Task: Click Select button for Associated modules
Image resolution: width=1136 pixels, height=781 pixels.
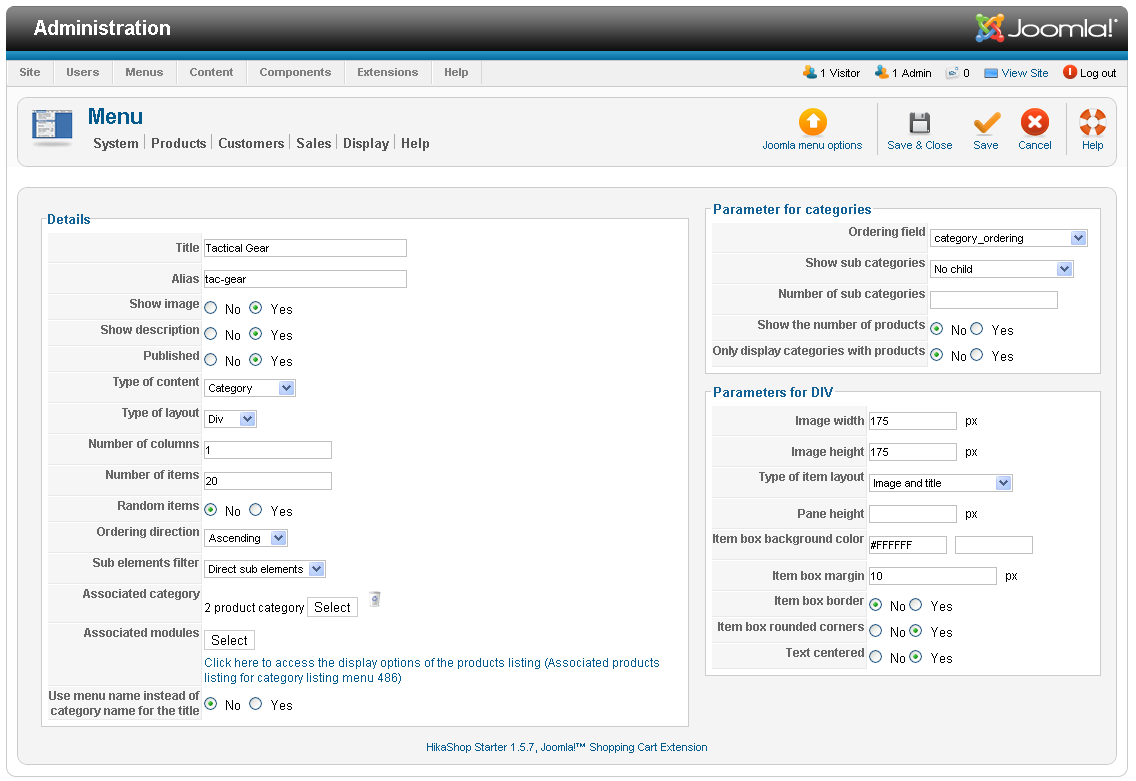Action: (229, 640)
